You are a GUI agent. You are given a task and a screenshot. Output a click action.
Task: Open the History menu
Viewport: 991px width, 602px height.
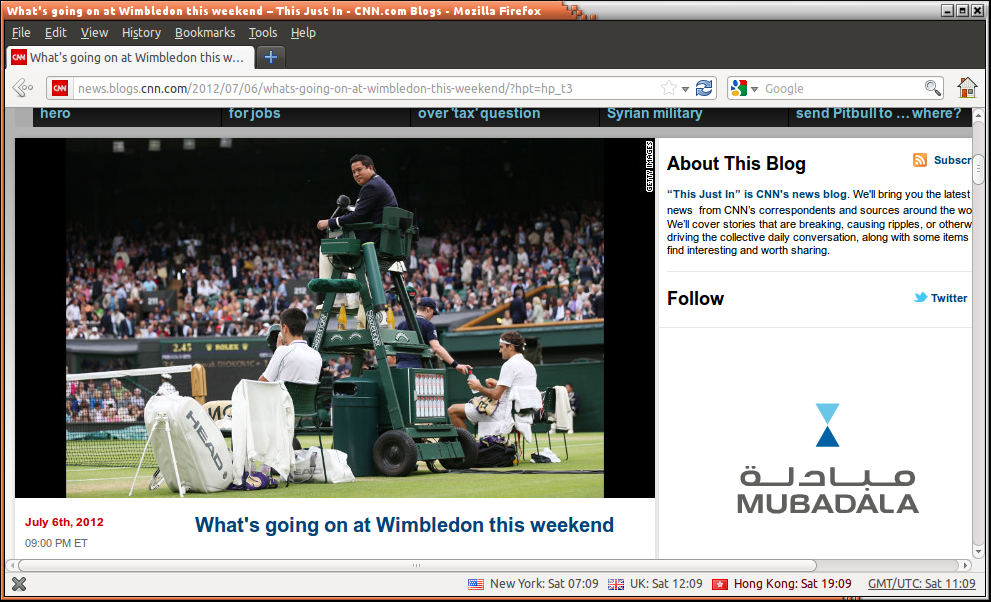(141, 32)
